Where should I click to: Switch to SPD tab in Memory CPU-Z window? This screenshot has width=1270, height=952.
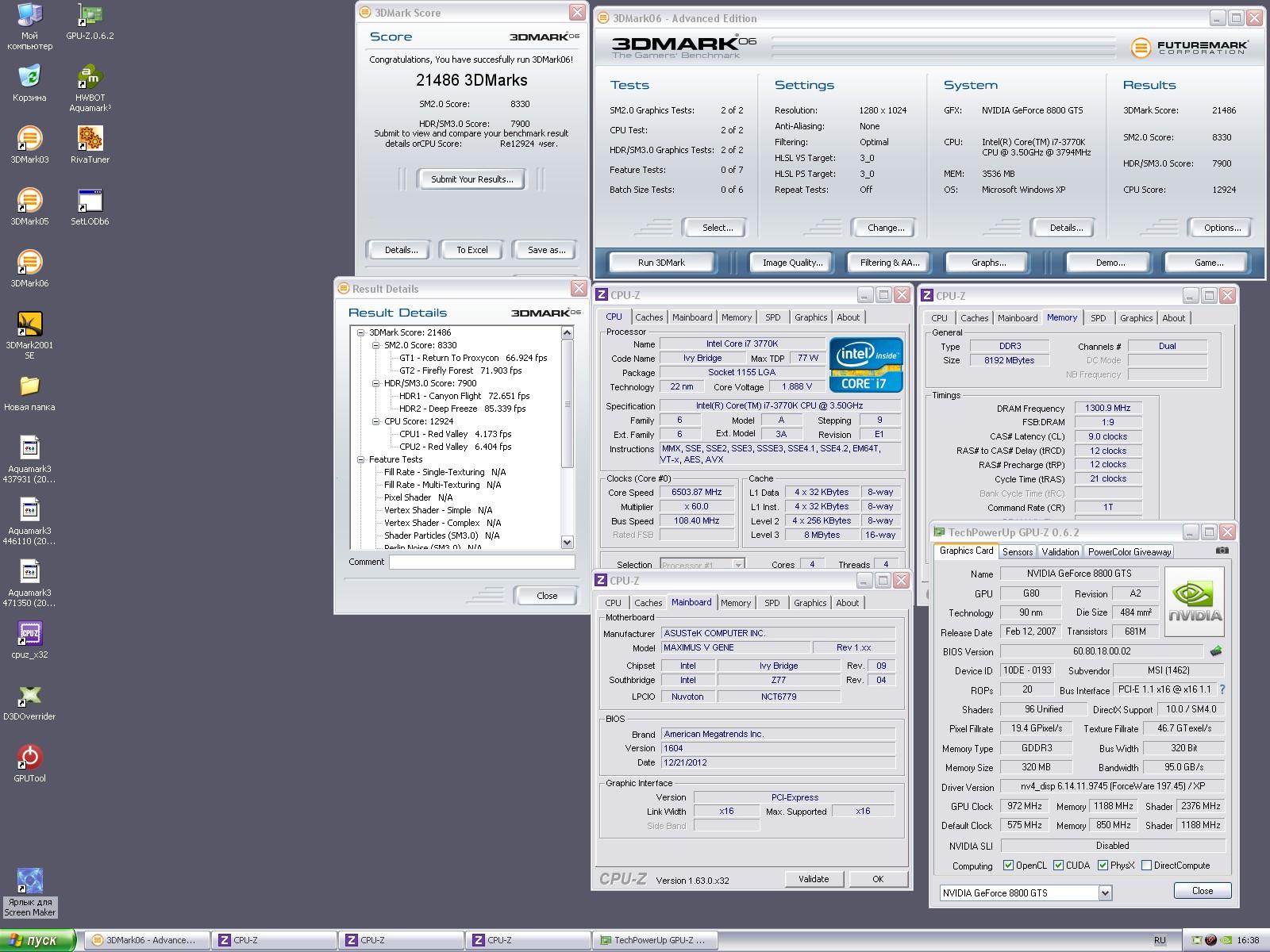pos(1098,318)
